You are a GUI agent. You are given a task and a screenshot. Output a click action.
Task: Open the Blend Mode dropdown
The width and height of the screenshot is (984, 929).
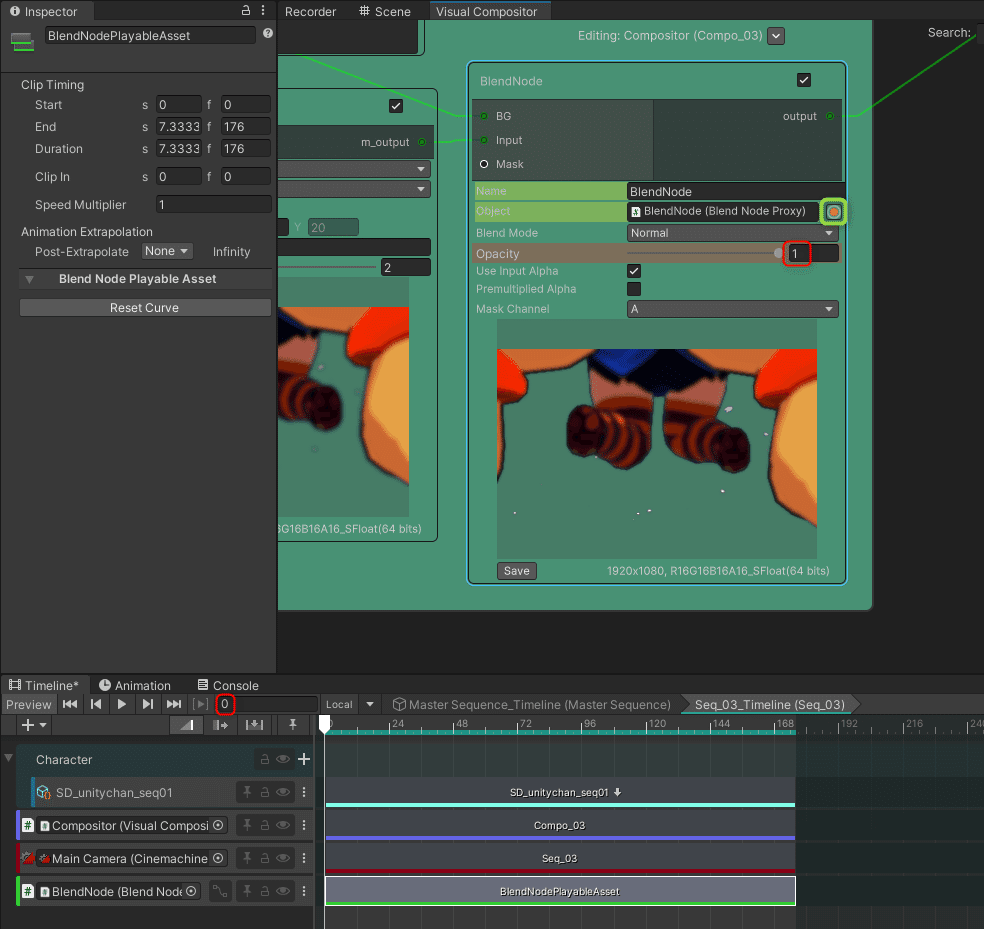(732, 233)
